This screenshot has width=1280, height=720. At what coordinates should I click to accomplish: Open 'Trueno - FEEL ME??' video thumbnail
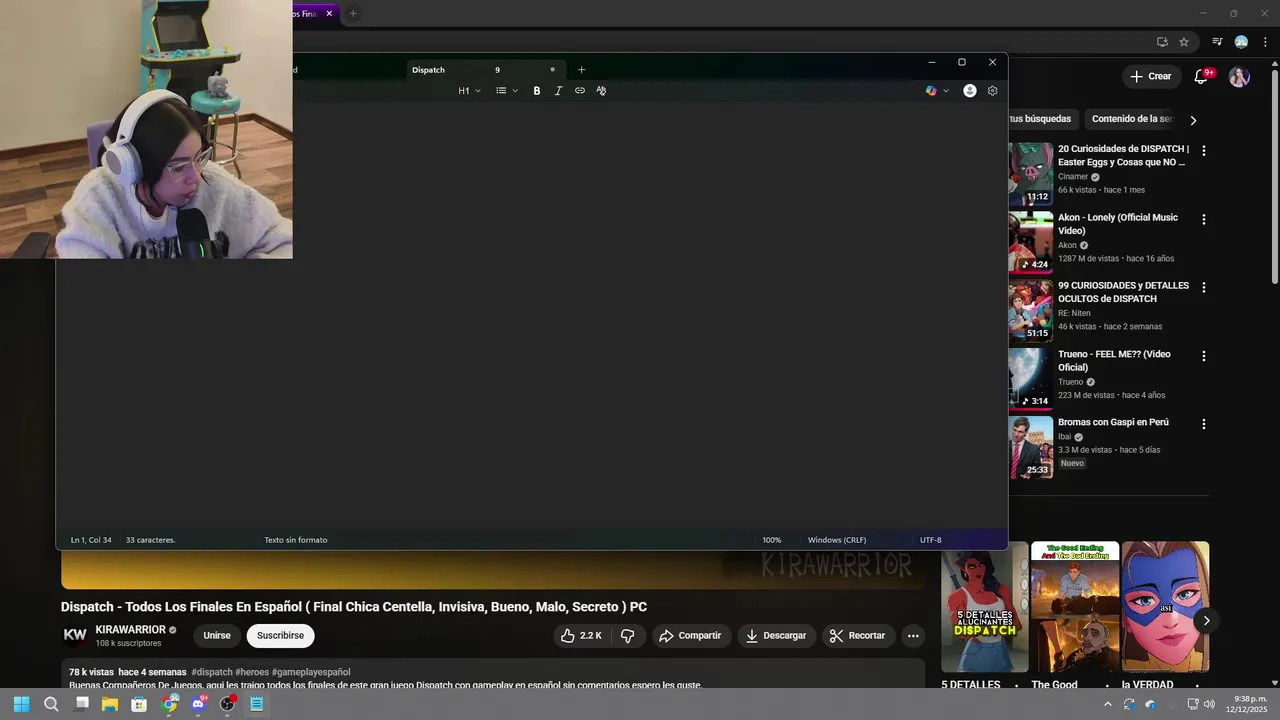point(1030,378)
